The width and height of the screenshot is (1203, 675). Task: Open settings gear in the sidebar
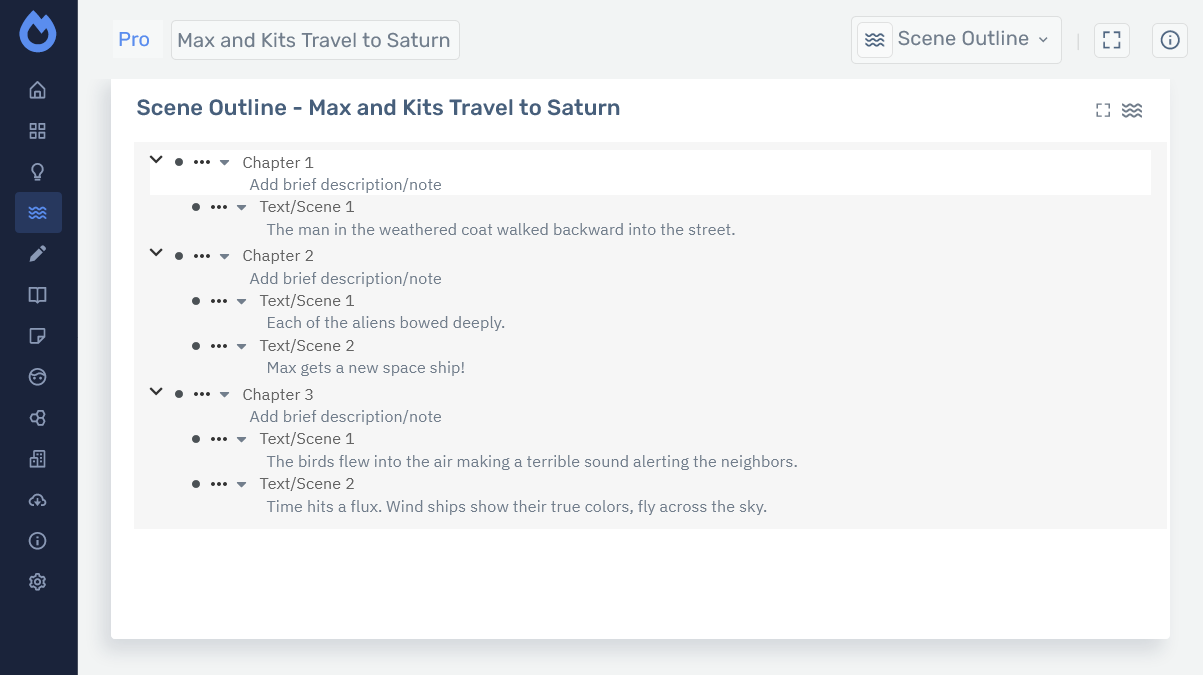(38, 582)
